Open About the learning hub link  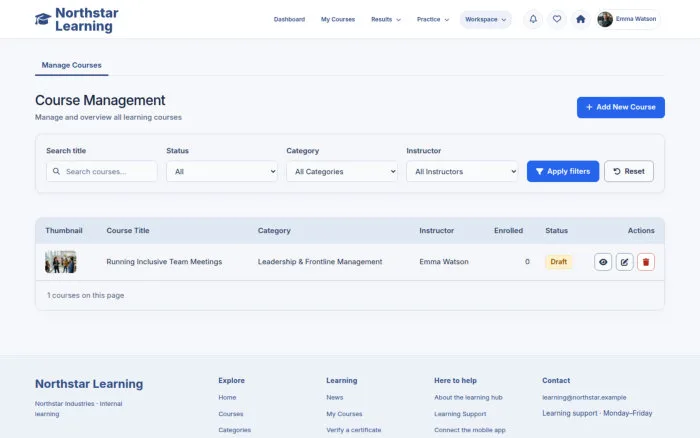point(468,397)
